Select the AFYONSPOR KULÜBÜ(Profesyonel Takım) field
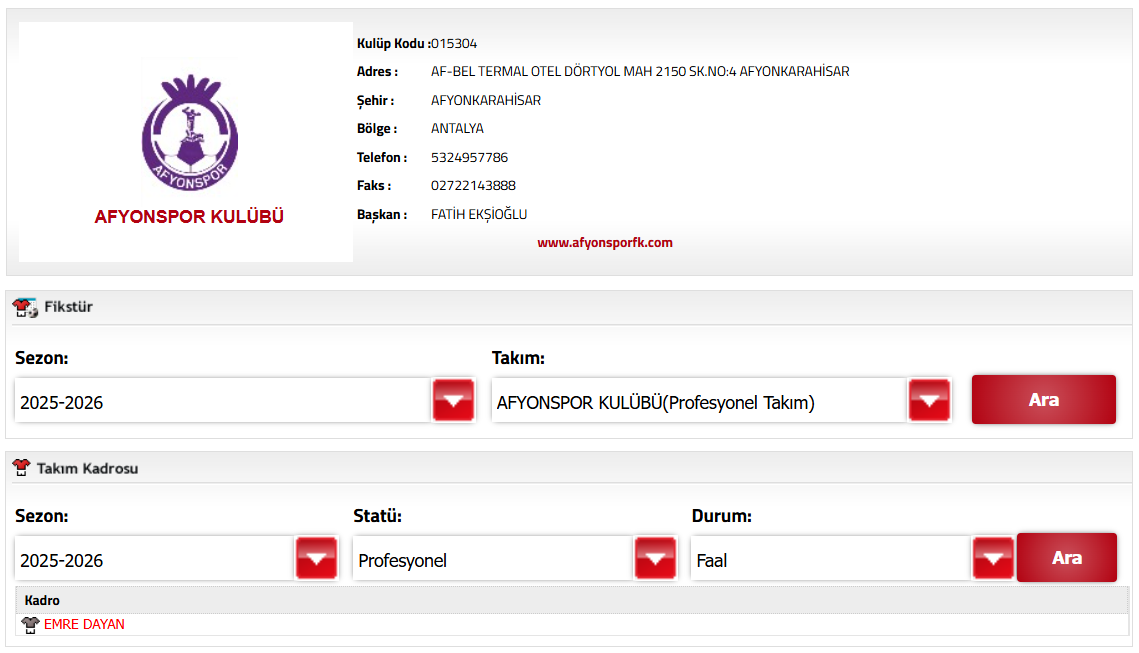Viewport: 1139px width, 653px height. (x=699, y=401)
